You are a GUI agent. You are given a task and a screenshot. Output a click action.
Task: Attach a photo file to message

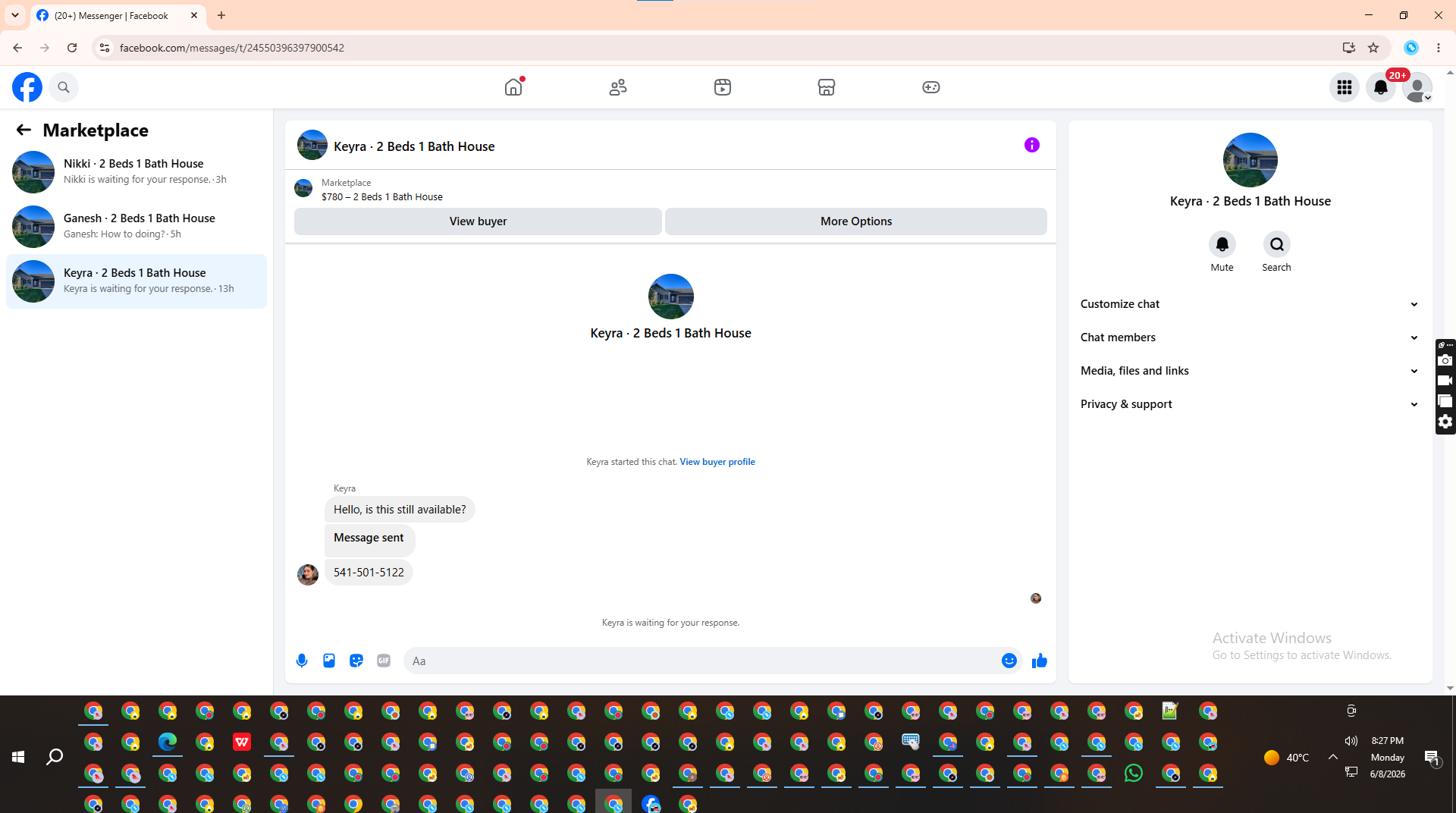329,661
